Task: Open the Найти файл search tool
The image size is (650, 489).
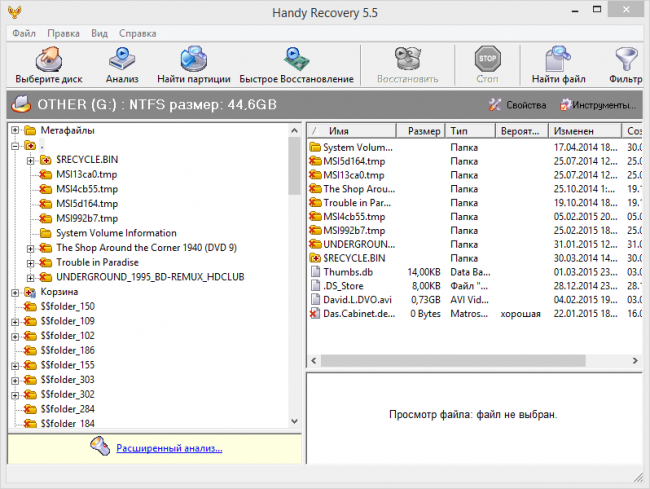Action: (559, 62)
